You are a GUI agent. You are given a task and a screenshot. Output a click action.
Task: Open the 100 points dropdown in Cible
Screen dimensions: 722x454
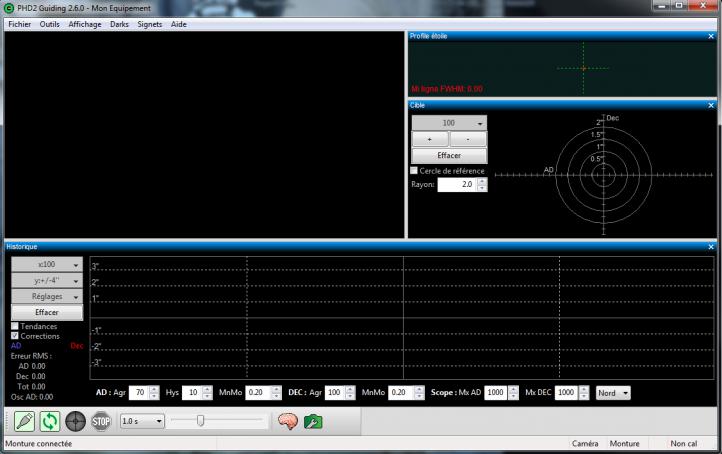pyautogui.click(x=449, y=123)
